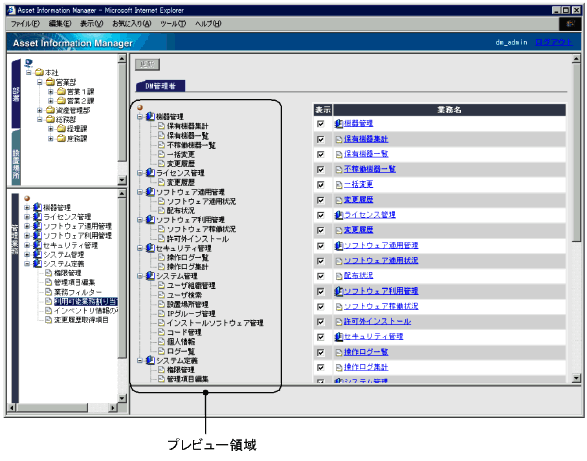Image resolution: width=587 pixels, height=461 pixels.
Task: Uncheck the 表示 checkbox for 配布状況
Action: [x=320, y=276]
